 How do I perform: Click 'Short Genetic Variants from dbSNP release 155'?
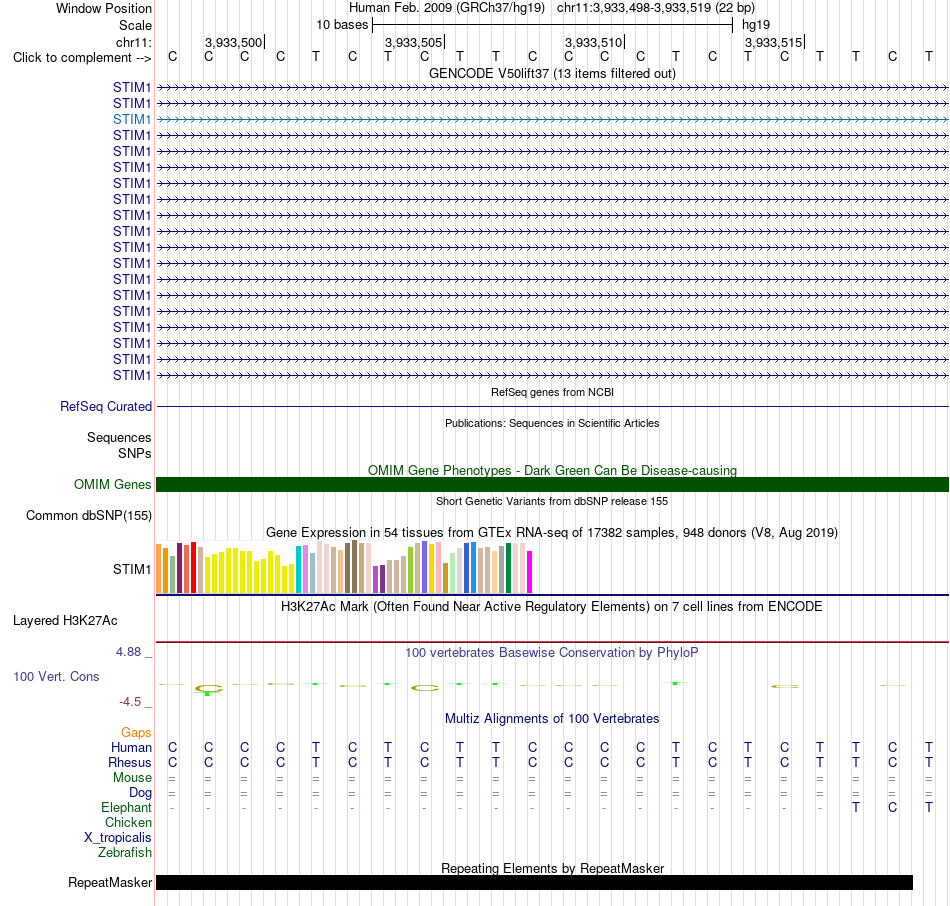pyautogui.click(x=552, y=501)
